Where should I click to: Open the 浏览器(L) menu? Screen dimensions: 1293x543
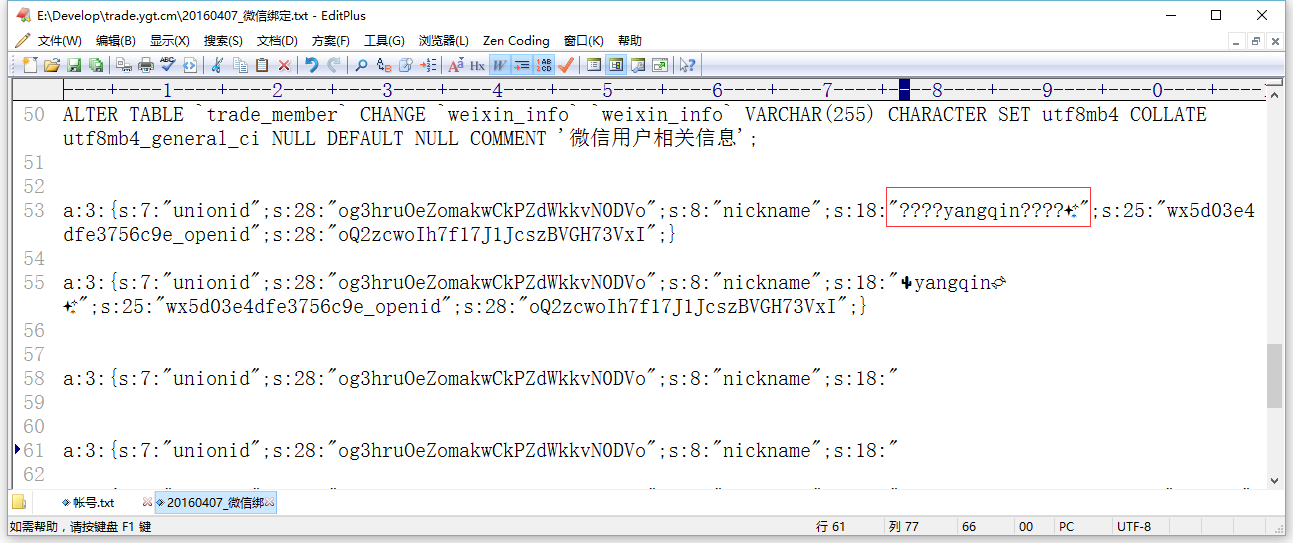pyautogui.click(x=444, y=41)
